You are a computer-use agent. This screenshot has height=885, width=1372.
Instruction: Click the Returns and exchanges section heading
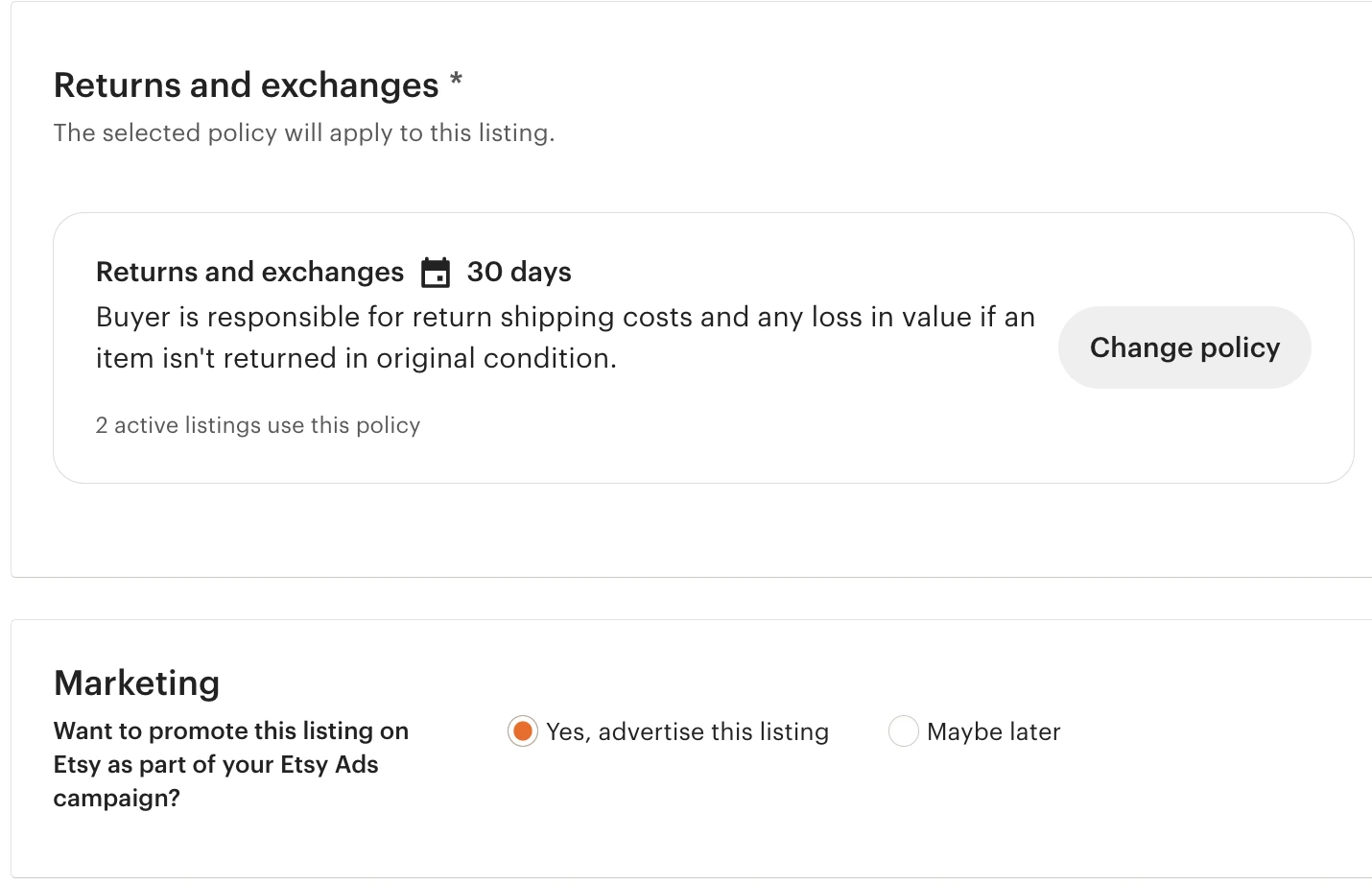coord(246,84)
